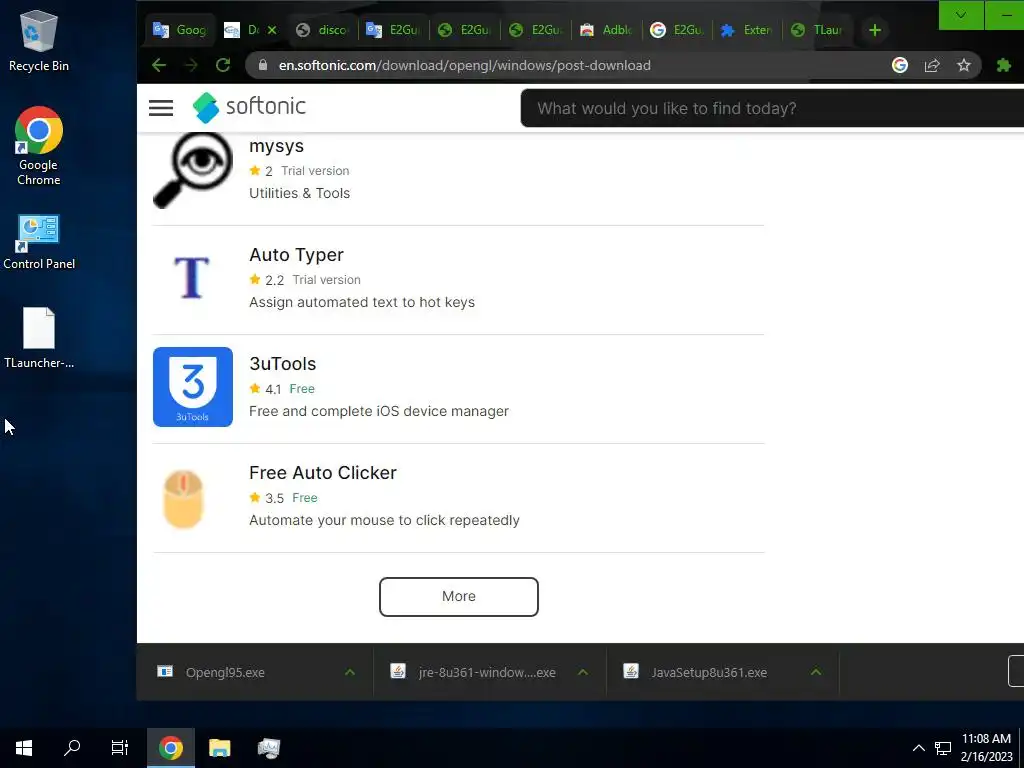Switch to the Adblock tab
Screen dimensions: 1024x768
[x=606, y=30]
